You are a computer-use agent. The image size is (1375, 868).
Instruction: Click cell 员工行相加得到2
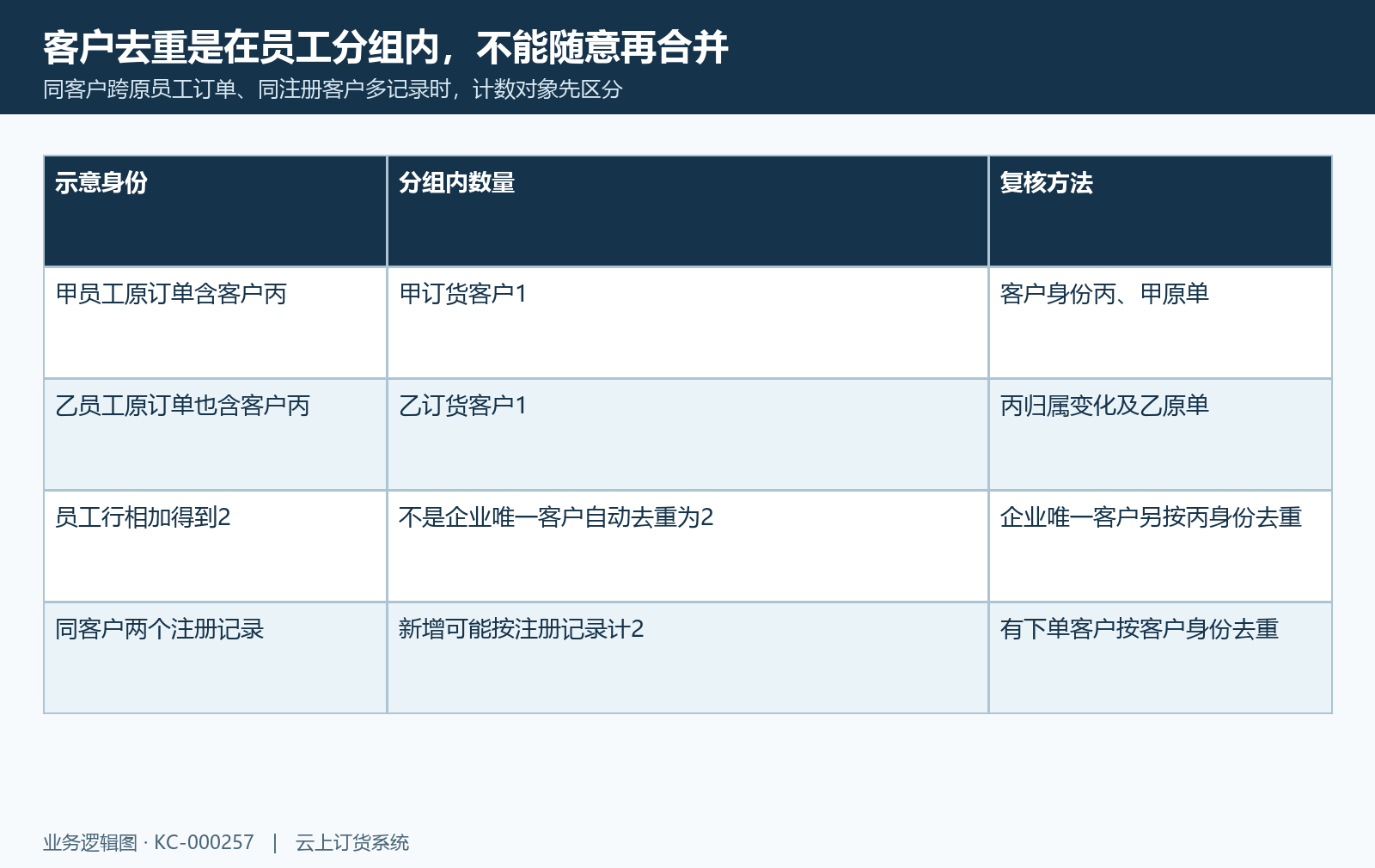216,547
